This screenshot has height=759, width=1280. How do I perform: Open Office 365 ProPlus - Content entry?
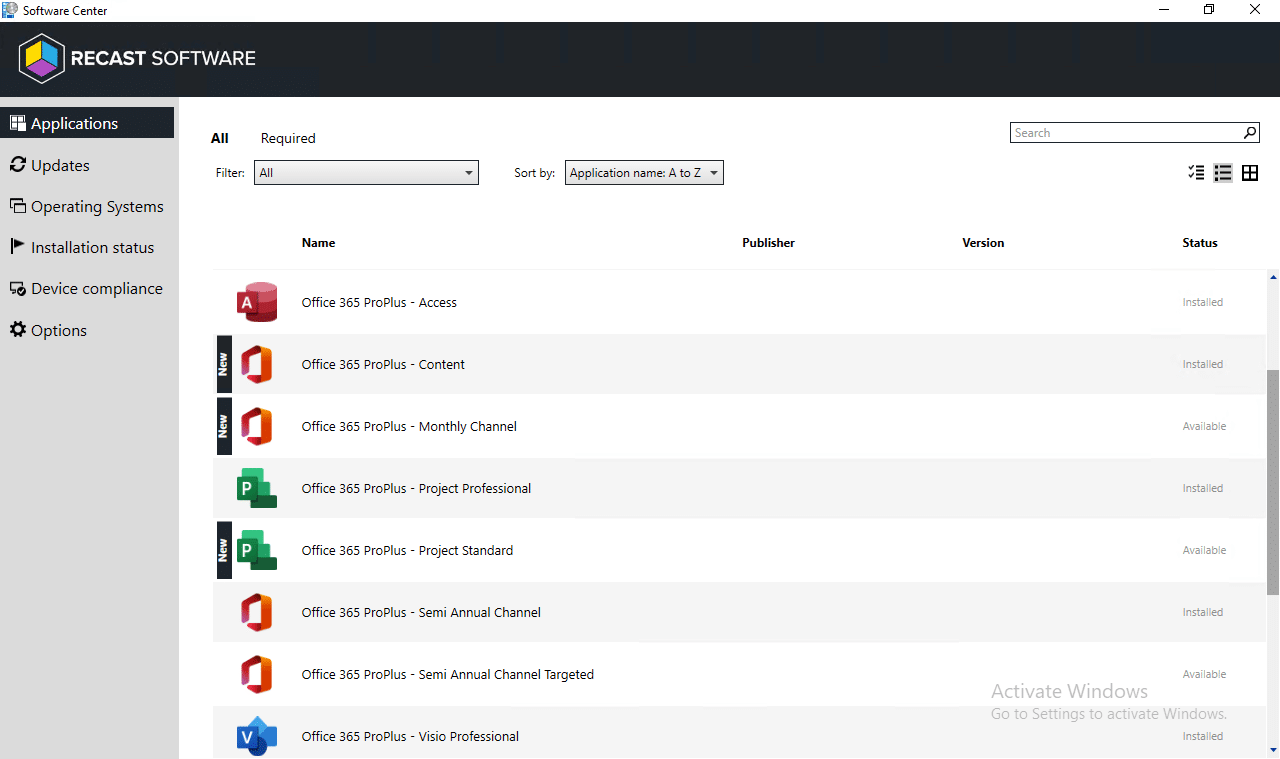click(x=383, y=364)
